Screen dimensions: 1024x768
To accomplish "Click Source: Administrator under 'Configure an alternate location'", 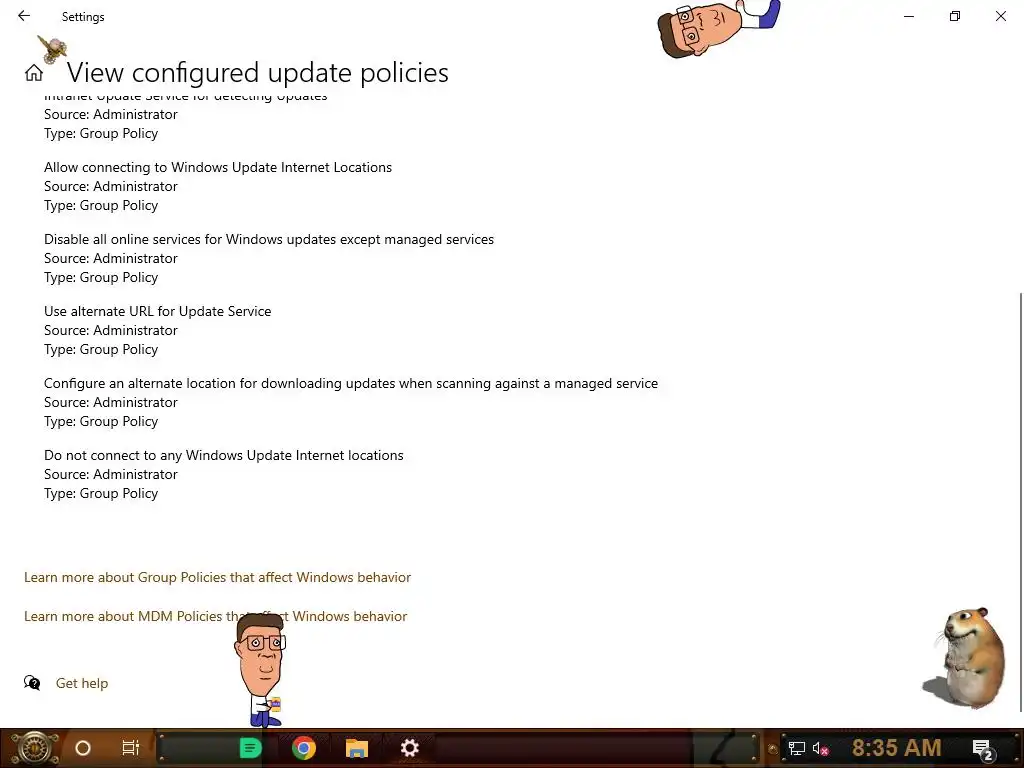I will pos(110,402).
